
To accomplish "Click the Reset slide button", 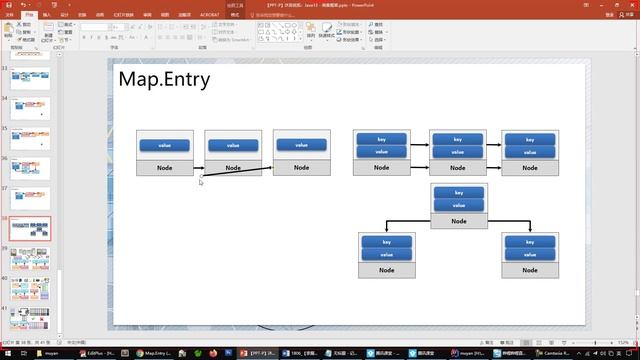I will (x=66, y=32).
